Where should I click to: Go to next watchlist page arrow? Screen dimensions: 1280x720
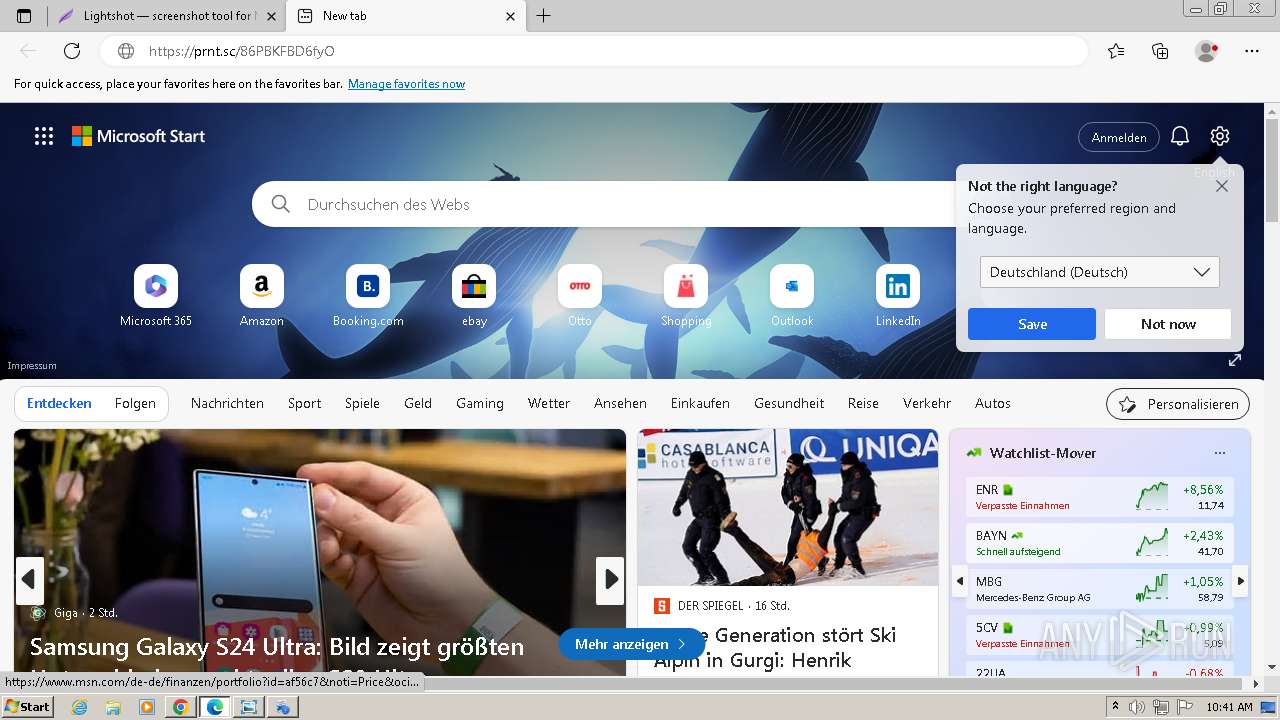click(1241, 581)
